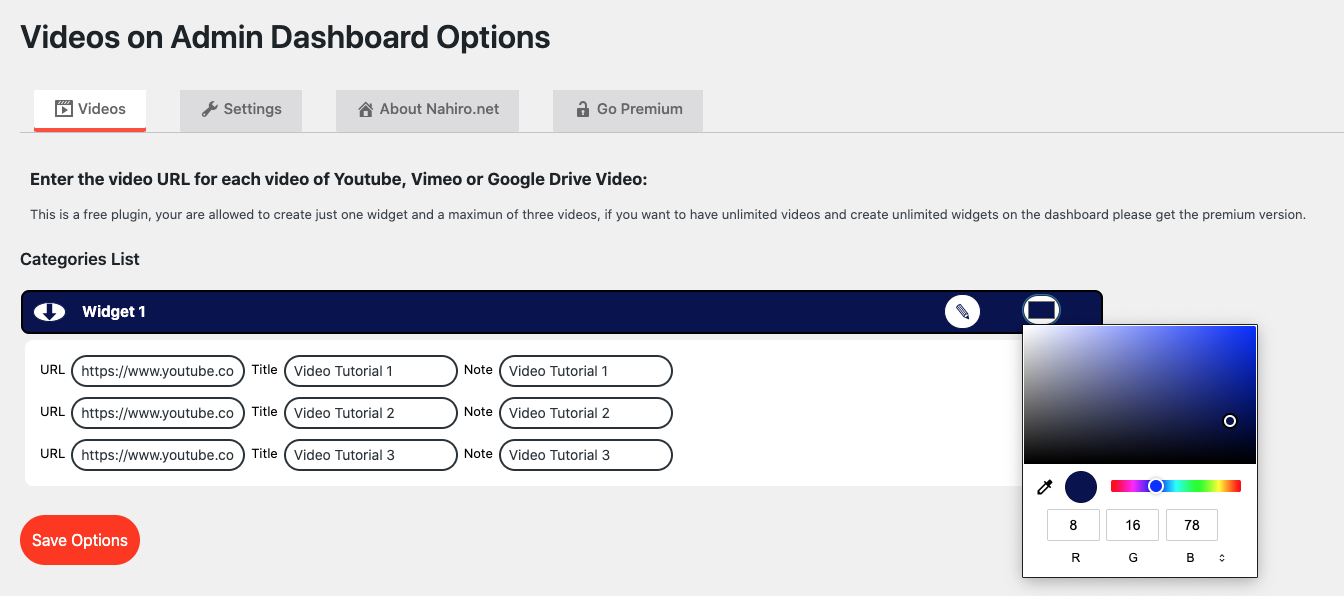Edit Title field 'Video Tutorial 2'
The height and width of the screenshot is (596, 1344).
pyautogui.click(x=371, y=413)
